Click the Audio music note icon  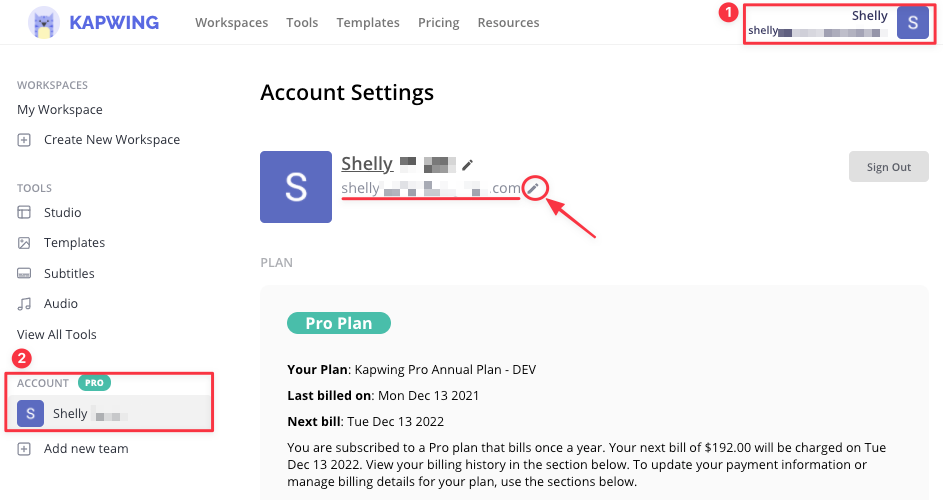25,303
